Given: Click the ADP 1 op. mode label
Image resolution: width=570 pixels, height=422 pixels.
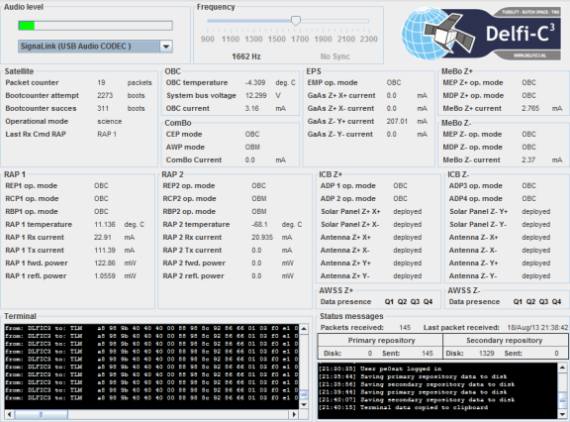Looking at the screenshot, I should point(348,186).
